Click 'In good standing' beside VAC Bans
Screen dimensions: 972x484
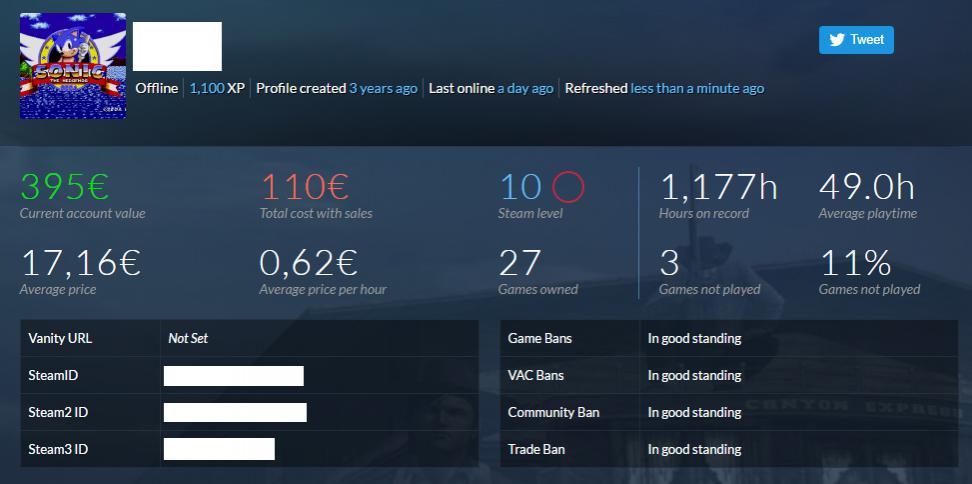(x=694, y=376)
